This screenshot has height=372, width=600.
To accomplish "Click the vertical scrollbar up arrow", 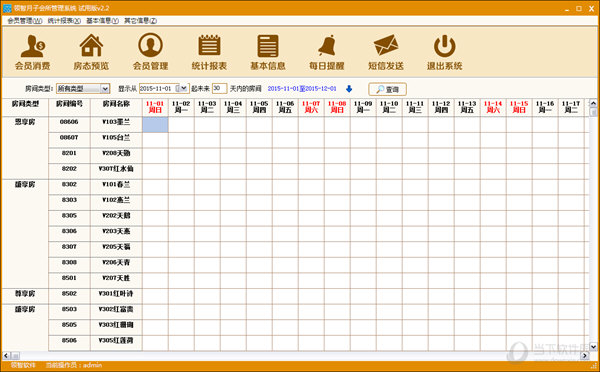I will pyautogui.click(x=593, y=103).
